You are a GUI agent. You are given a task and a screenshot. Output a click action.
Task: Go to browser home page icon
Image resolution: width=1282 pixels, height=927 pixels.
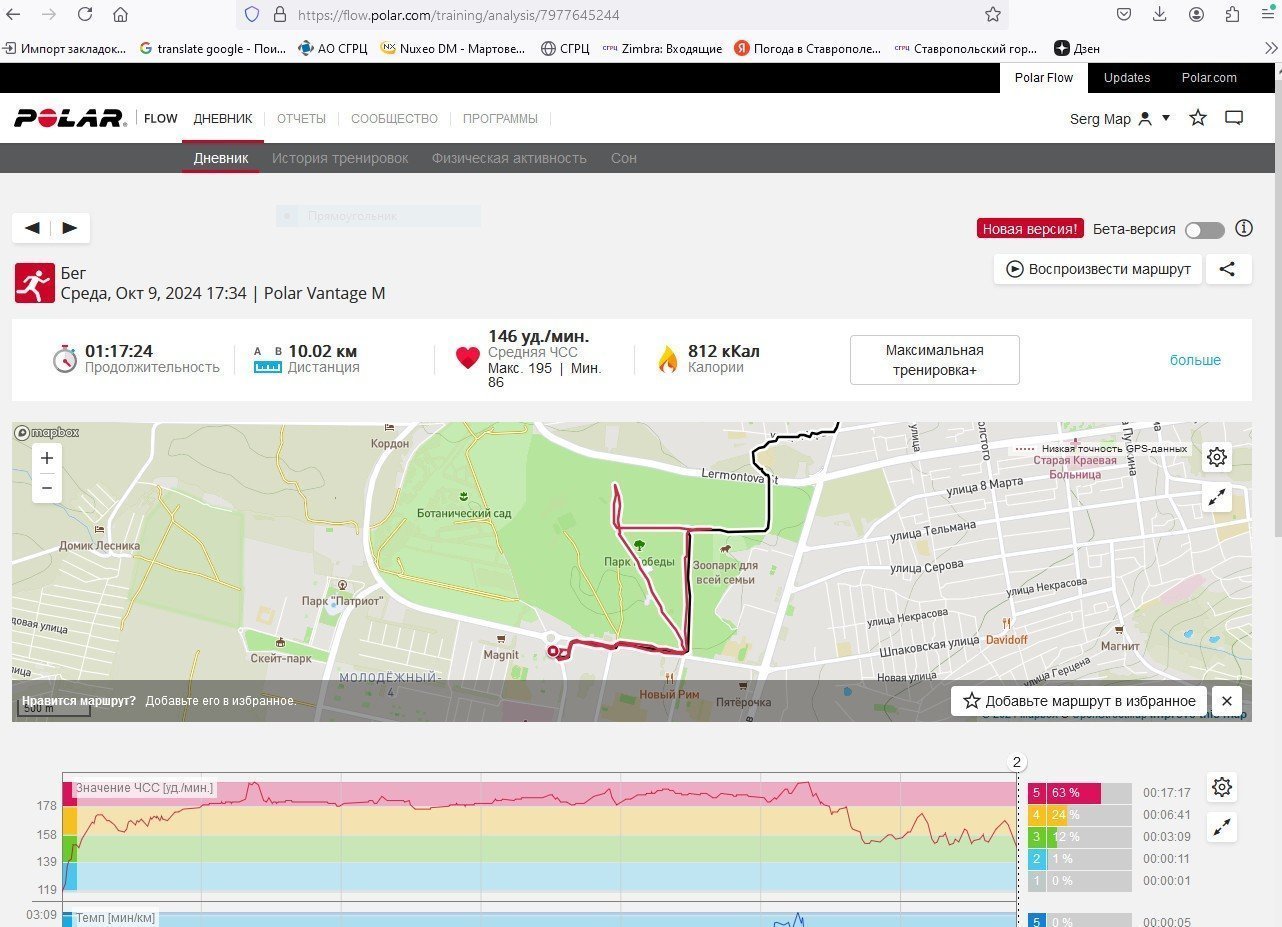120,14
